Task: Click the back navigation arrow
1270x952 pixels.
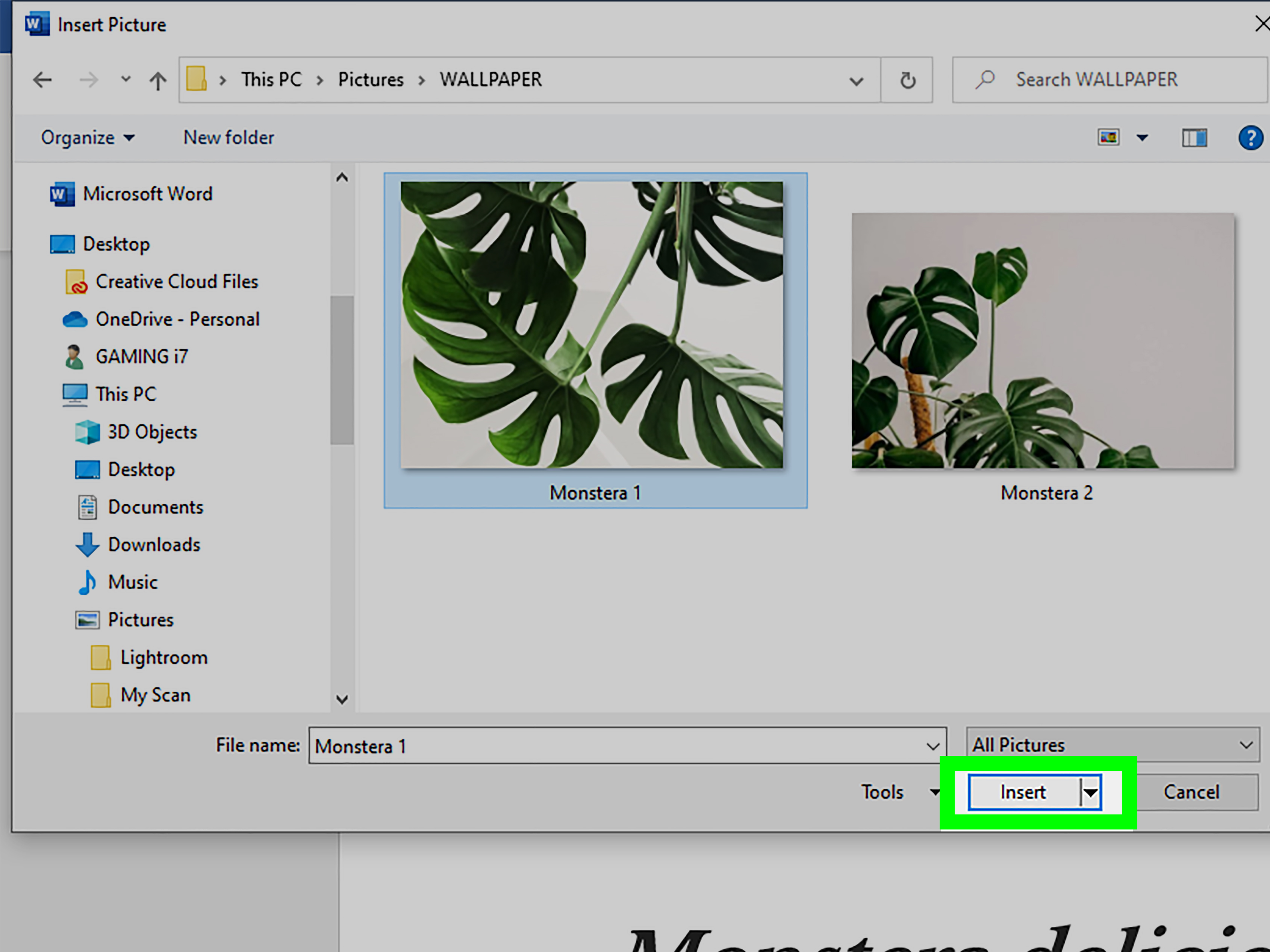Action: click(42, 79)
